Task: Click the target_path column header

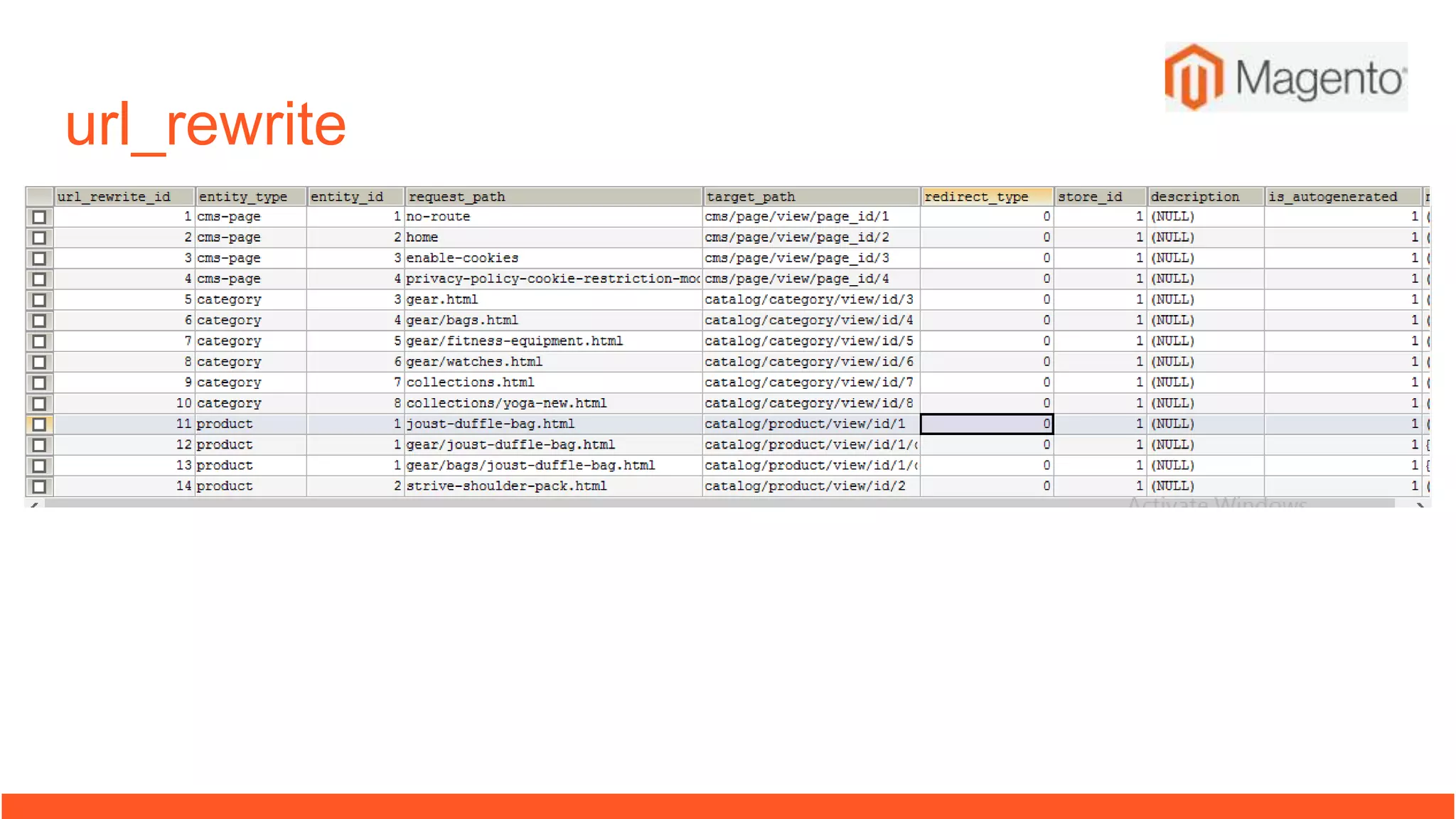Action: coord(811,197)
